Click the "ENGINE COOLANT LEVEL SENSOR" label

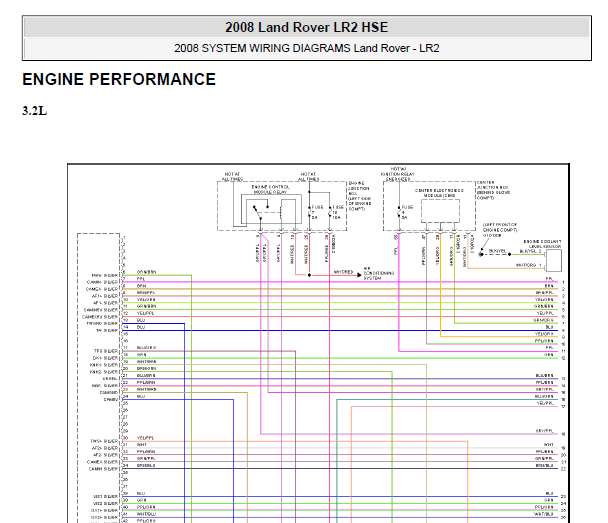pos(542,244)
